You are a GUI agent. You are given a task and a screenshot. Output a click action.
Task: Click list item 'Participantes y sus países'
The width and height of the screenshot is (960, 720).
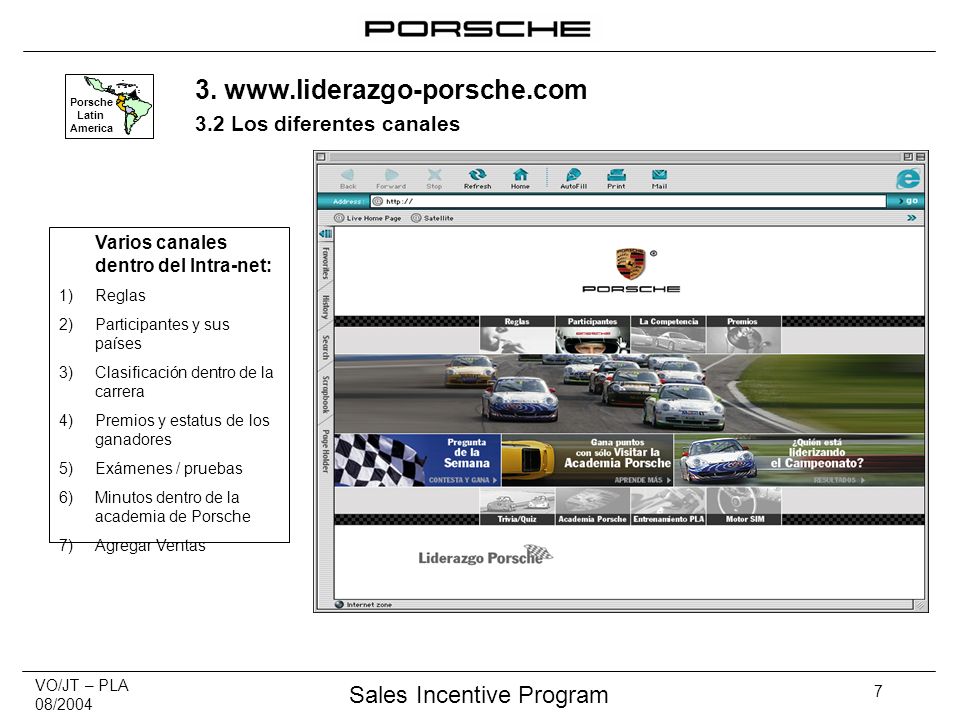click(162, 334)
